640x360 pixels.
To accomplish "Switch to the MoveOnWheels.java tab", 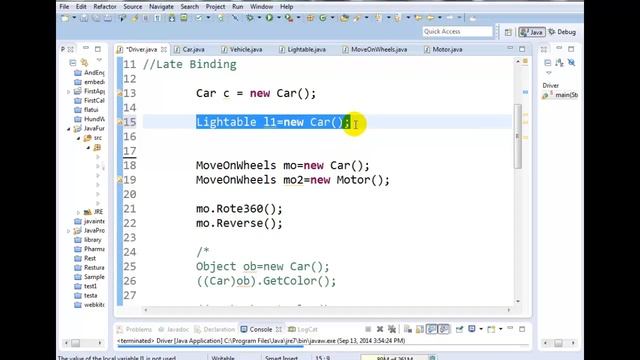I will [375, 49].
